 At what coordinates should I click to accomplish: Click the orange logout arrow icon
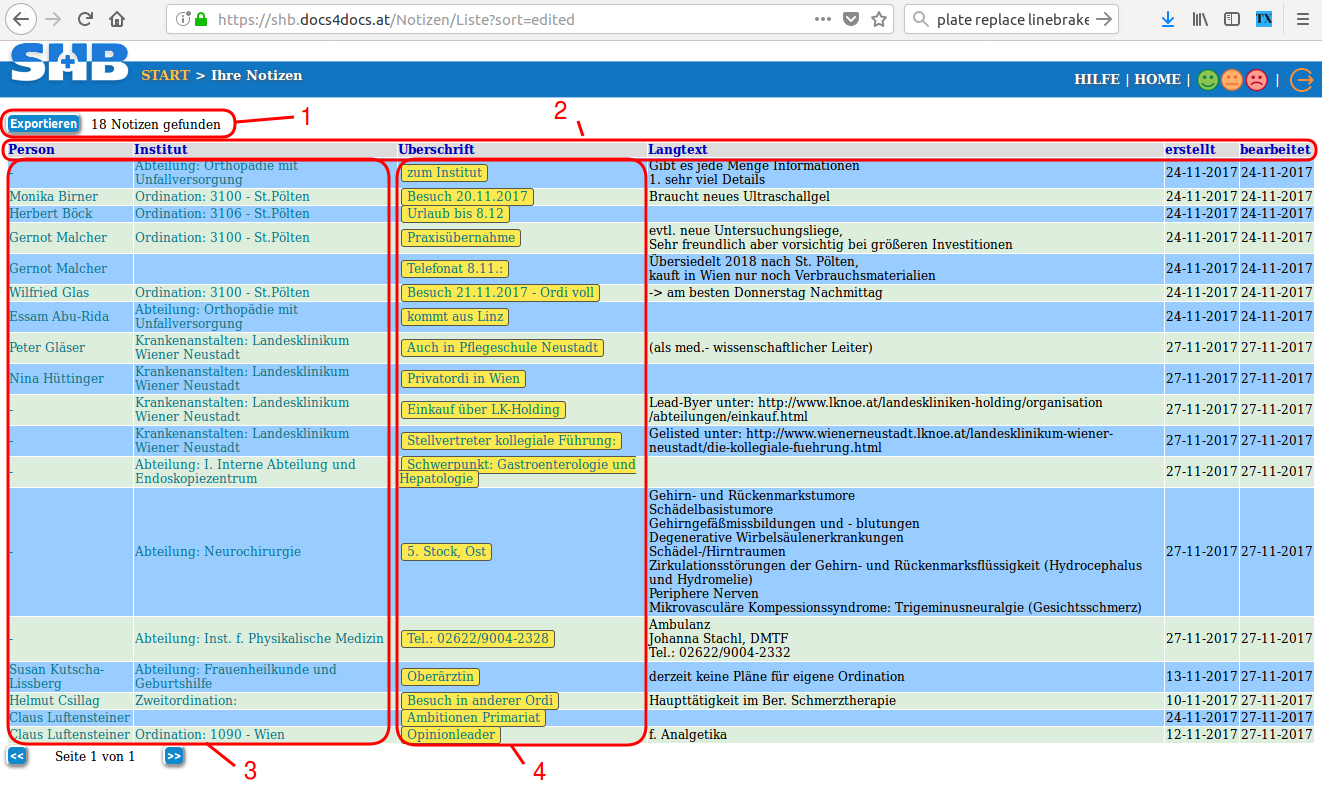[1301, 80]
